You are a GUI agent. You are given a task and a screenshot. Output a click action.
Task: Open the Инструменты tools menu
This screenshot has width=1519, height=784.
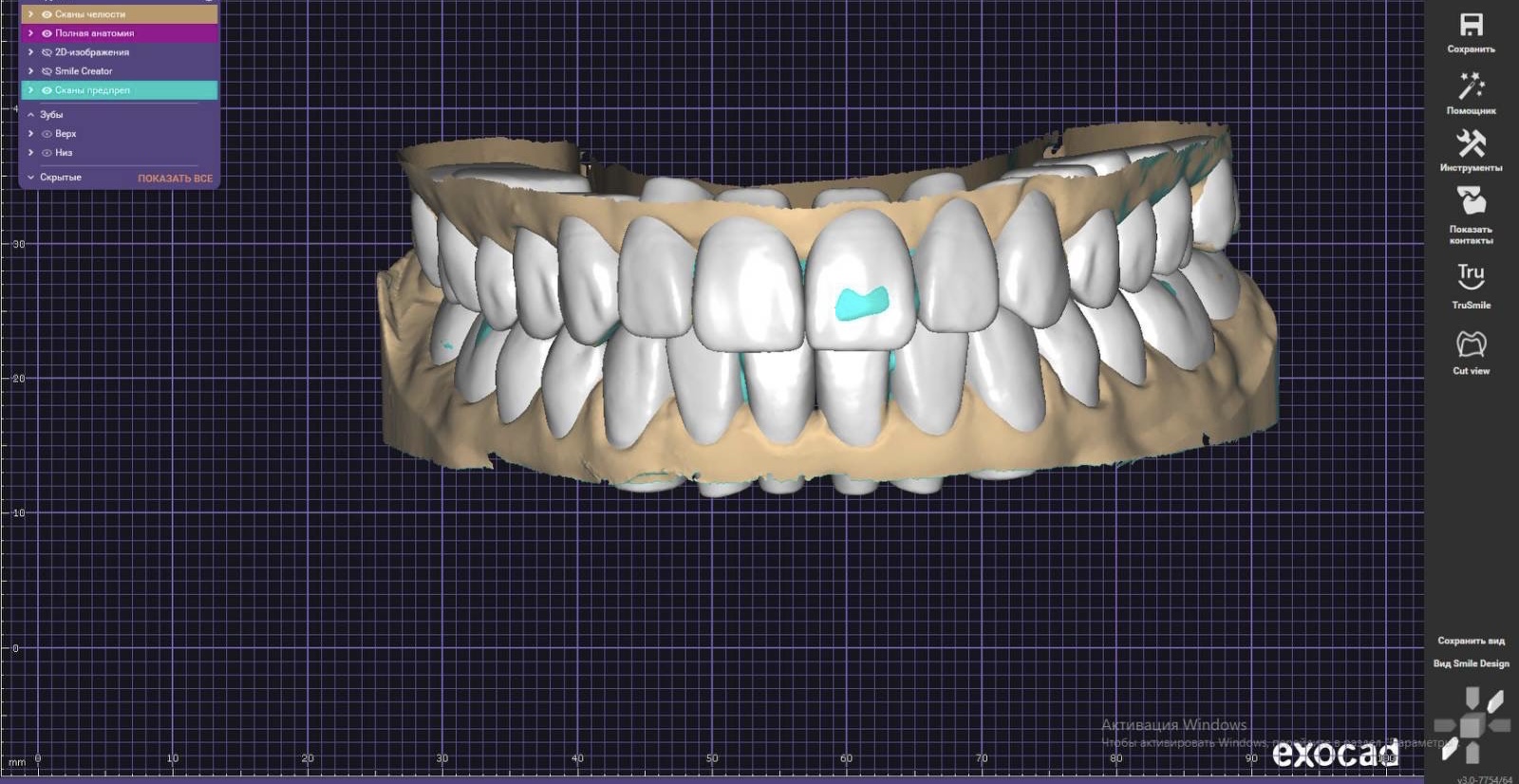coord(1471,144)
